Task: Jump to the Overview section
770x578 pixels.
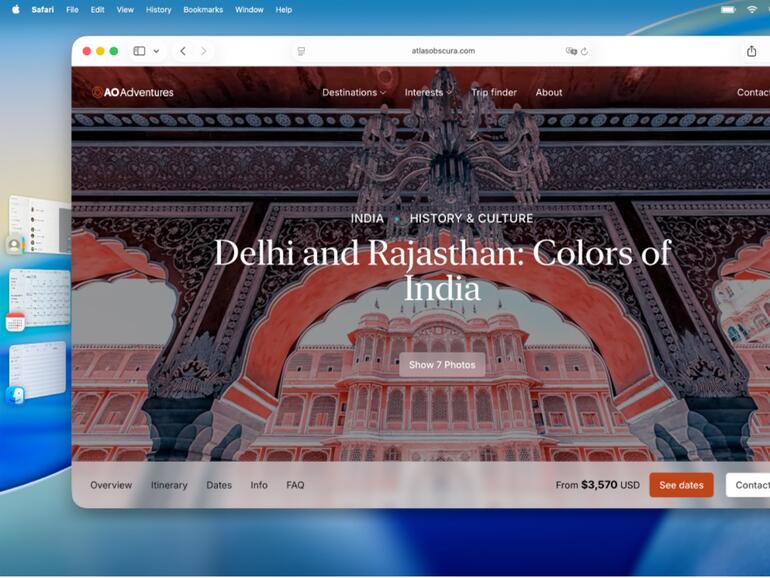Action: pos(111,485)
